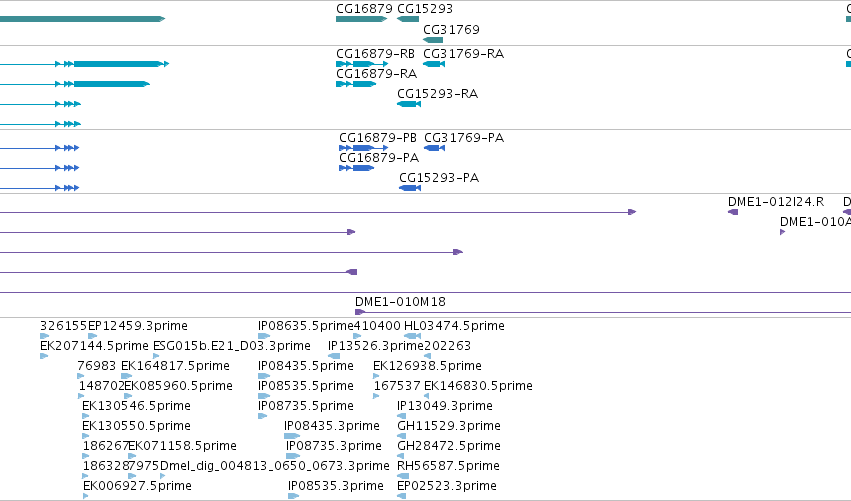Select EST EK126938.5prime

point(427,366)
